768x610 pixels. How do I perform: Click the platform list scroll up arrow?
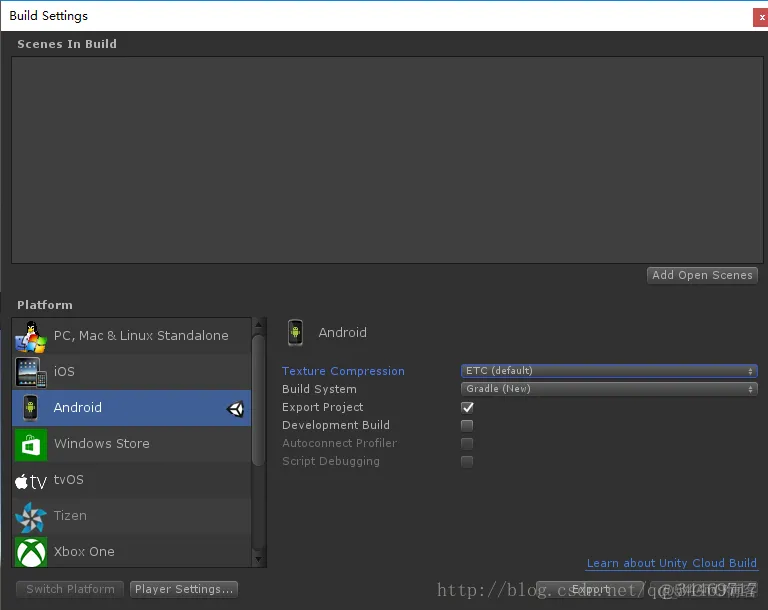259,324
